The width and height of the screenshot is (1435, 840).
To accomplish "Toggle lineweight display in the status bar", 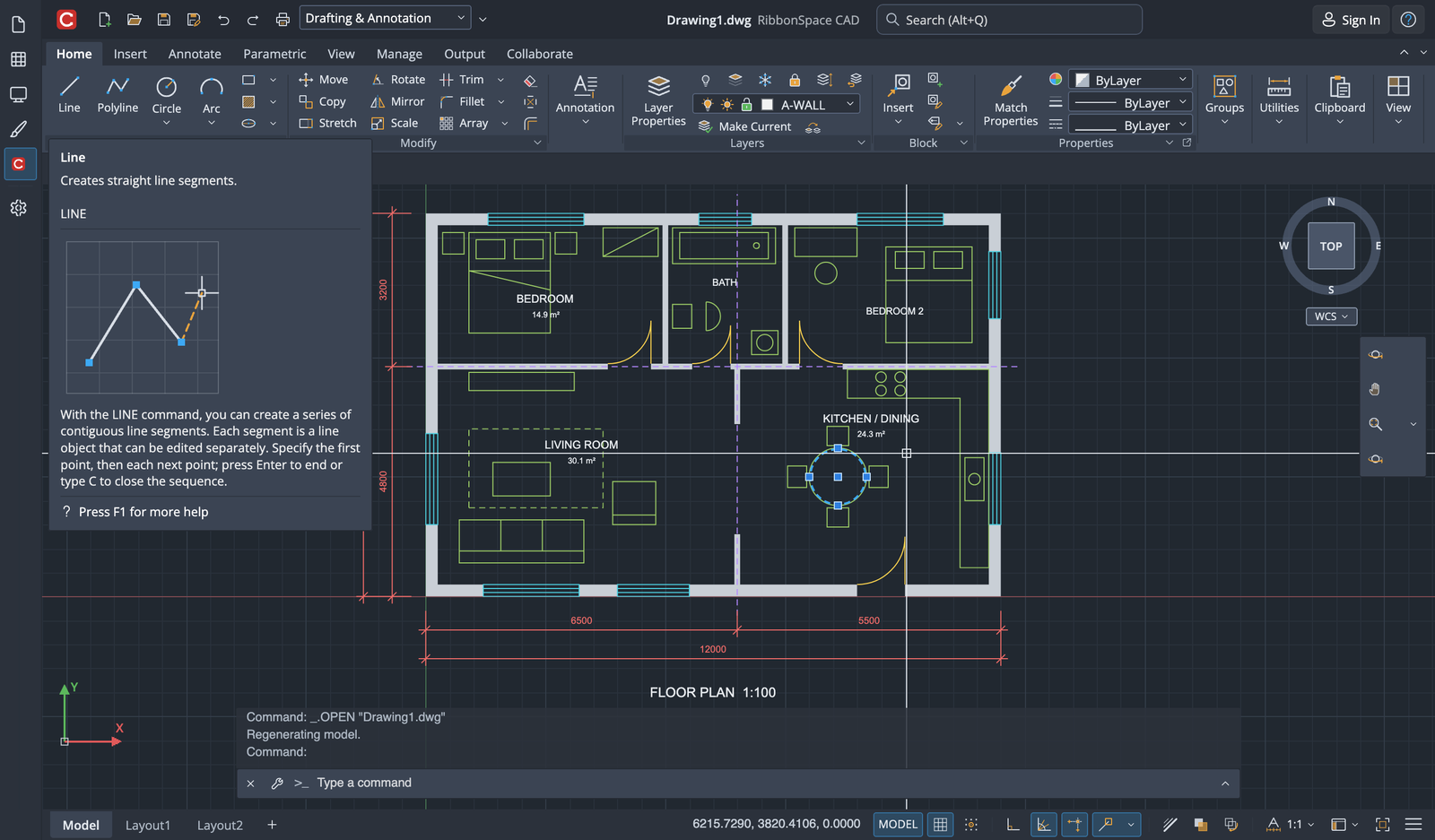I will [1170, 825].
